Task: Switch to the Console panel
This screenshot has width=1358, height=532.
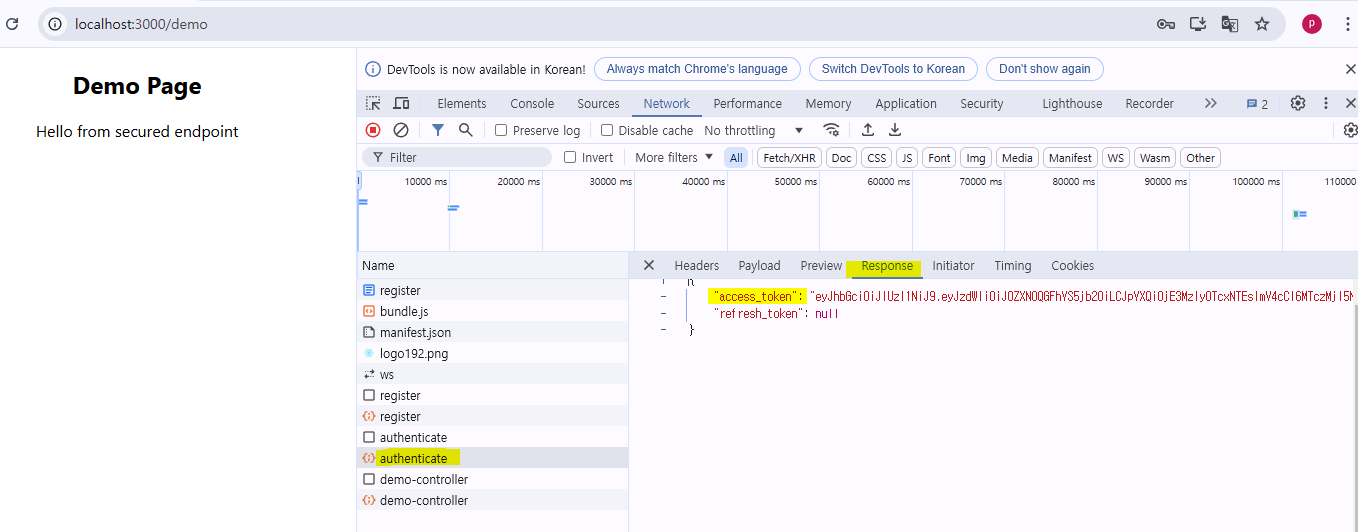Action: coord(532,103)
